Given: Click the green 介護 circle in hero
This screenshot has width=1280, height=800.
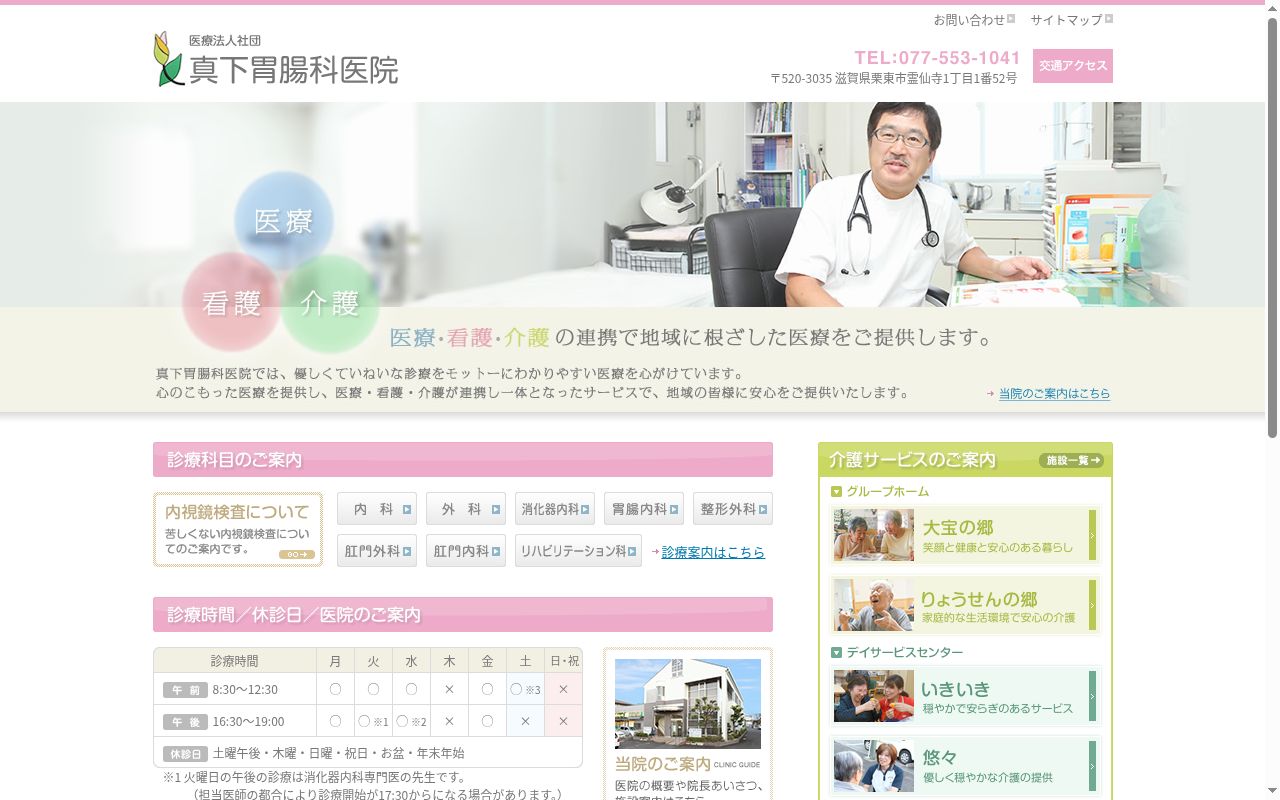Looking at the screenshot, I should coord(330,303).
